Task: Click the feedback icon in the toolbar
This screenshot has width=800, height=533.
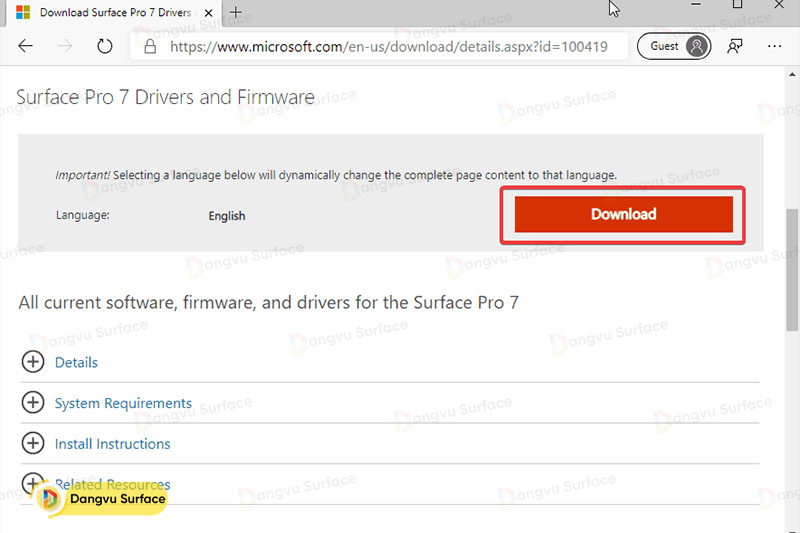Action: coord(735,47)
